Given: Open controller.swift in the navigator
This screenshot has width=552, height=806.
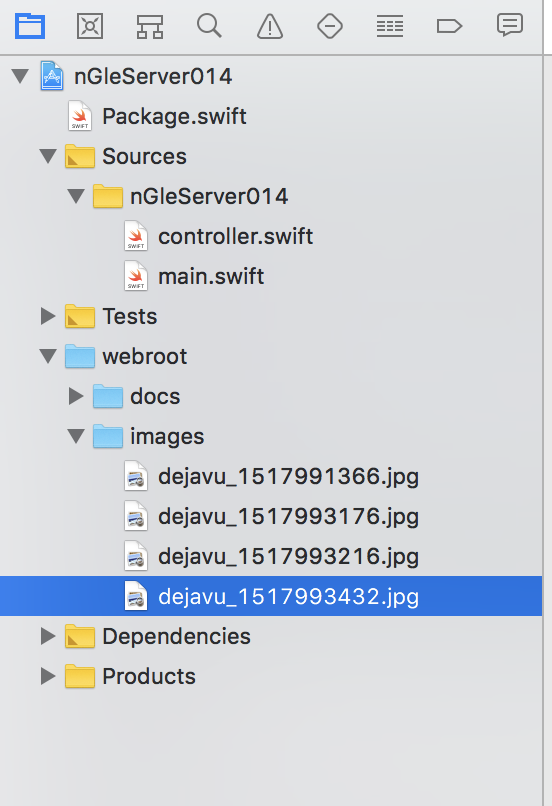Looking at the screenshot, I should pos(218,236).
